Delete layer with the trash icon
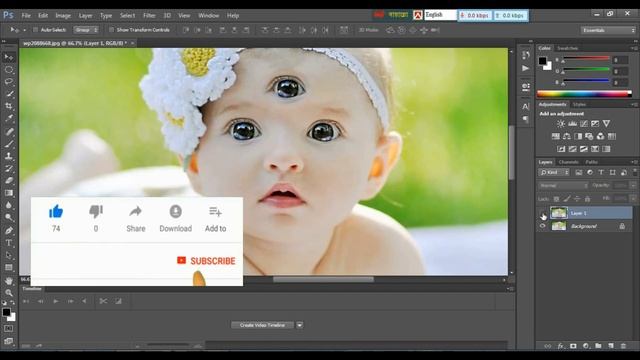Image resolution: width=640 pixels, height=360 pixels. click(623, 346)
